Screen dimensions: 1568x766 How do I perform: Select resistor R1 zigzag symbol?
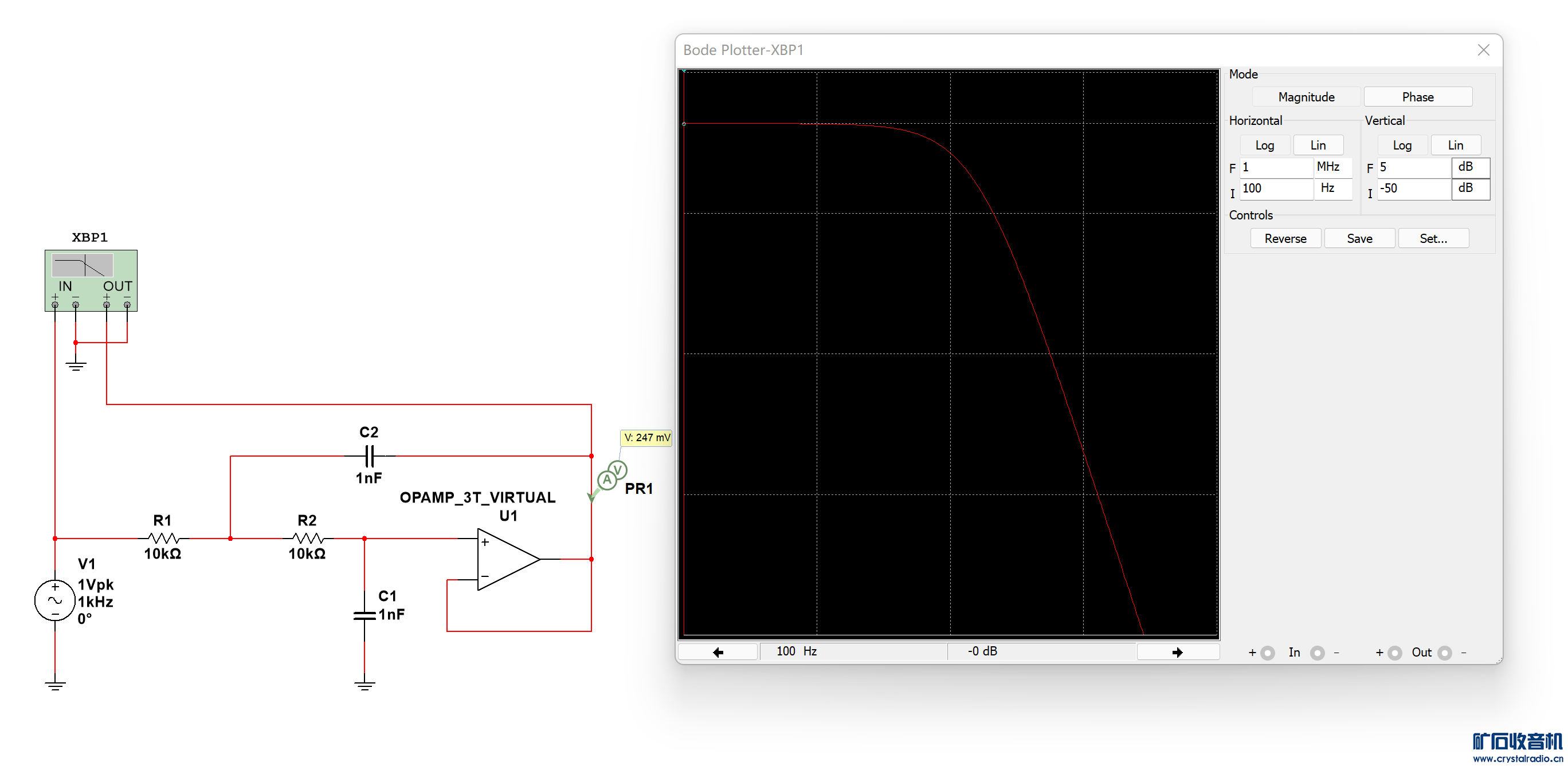click(x=163, y=538)
